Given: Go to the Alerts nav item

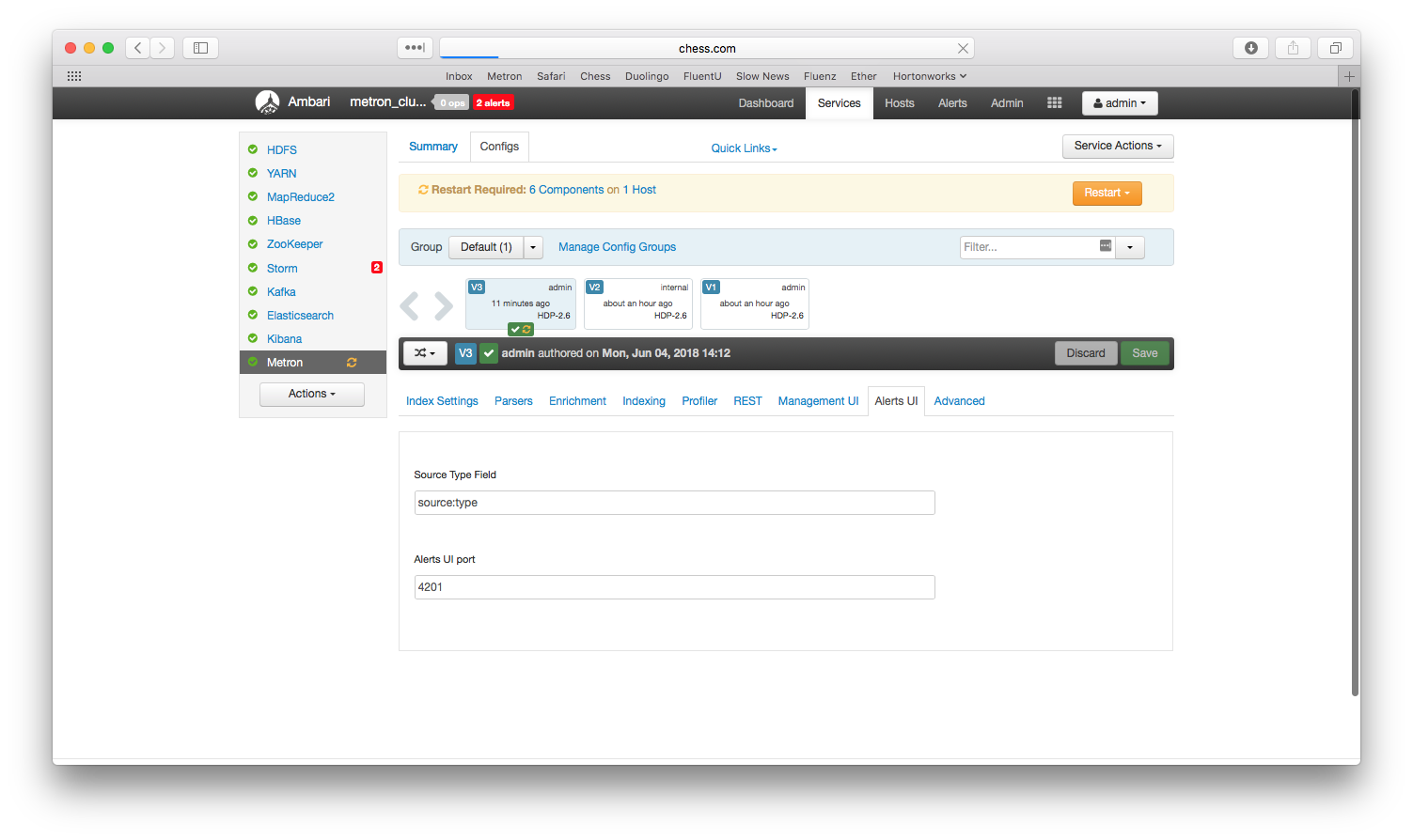Looking at the screenshot, I should [x=952, y=103].
